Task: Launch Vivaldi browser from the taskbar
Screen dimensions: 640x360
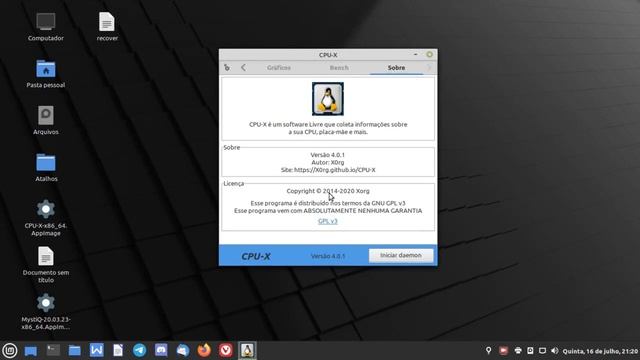Action: [x=226, y=350]
